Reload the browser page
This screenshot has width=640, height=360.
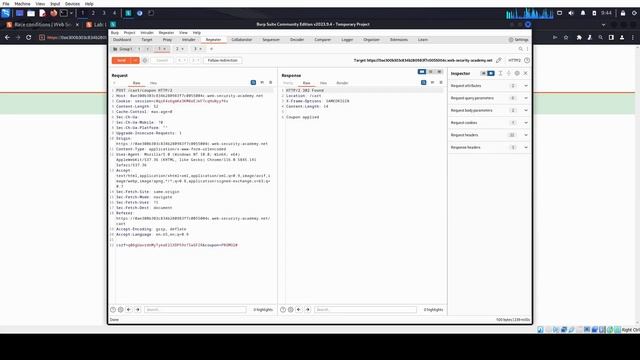click(x=29, y=38)
